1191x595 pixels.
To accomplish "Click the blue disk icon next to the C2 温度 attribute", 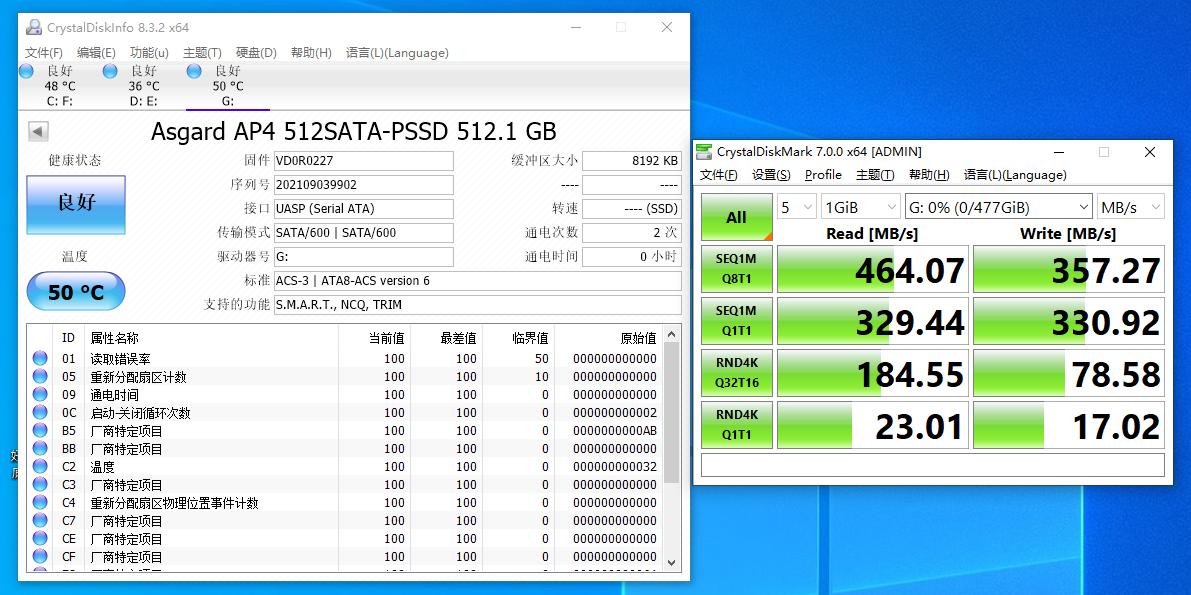I will (38, 466).
